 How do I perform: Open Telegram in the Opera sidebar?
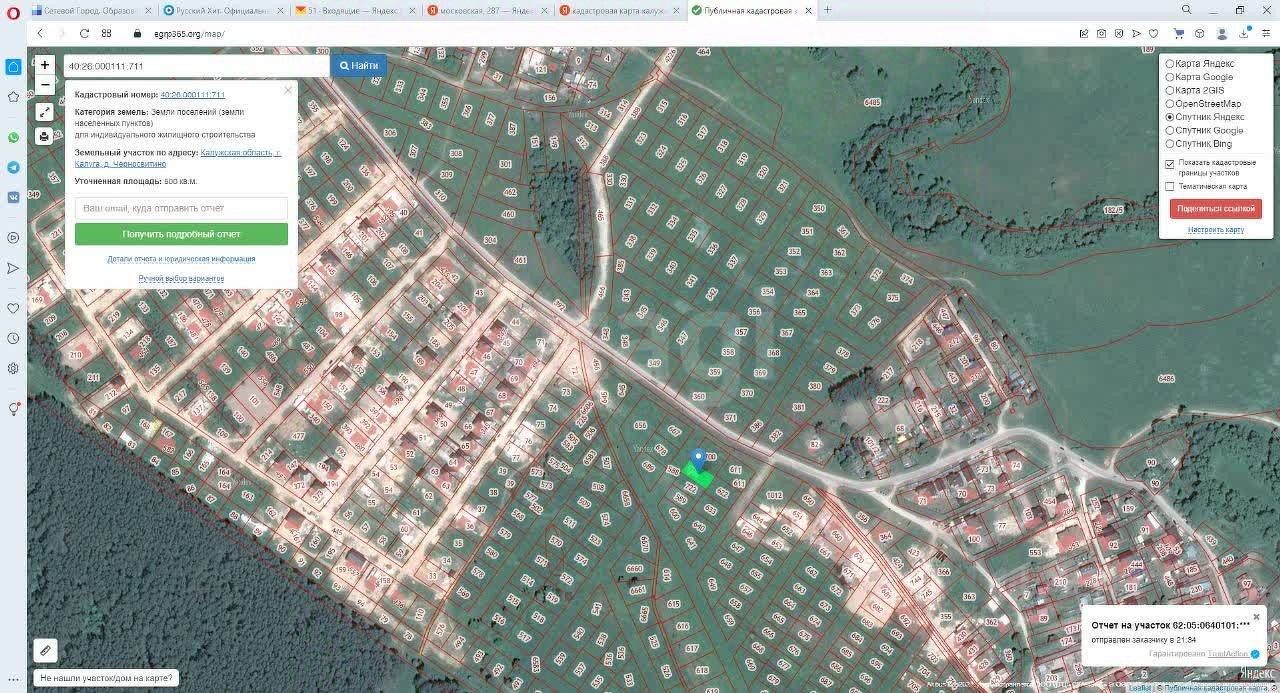pyautogui.click(x=13, y=168)
